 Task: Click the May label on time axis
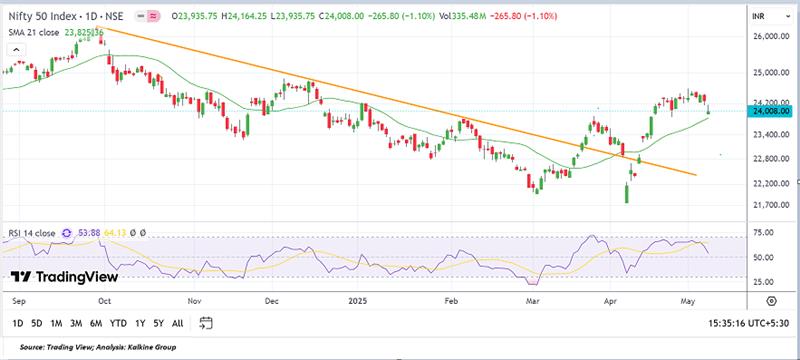click(689, 301)
